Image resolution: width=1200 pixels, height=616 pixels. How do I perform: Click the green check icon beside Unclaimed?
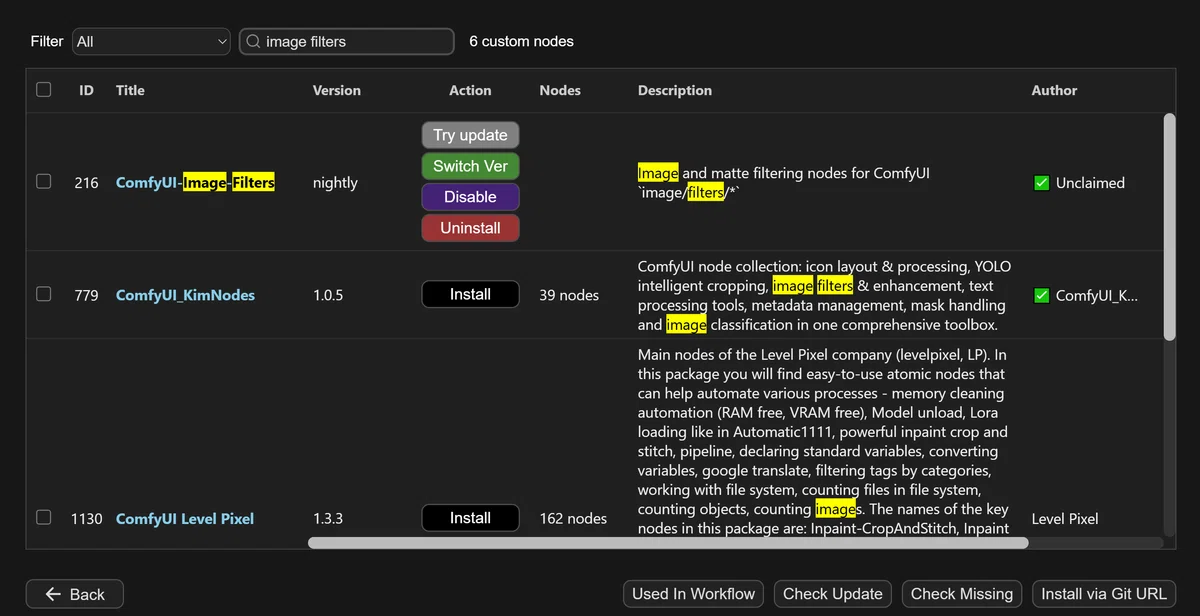(1041, 183)
